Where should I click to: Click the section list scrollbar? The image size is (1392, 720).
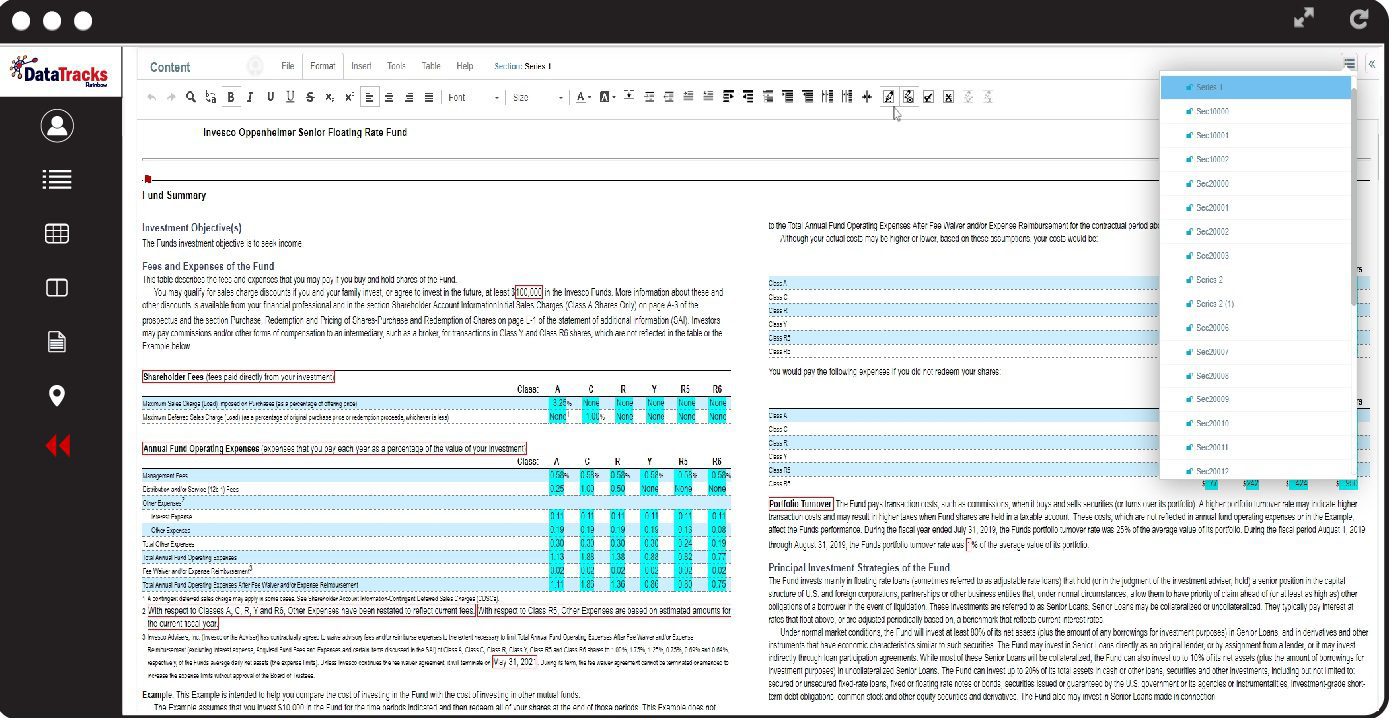(1354, 195)
